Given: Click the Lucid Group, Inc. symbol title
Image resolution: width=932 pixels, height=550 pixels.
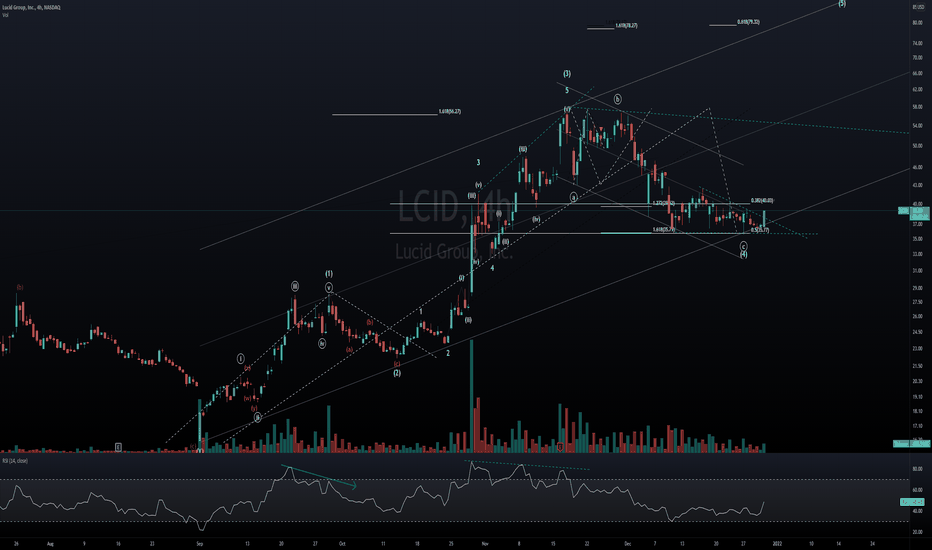Looking at the screenshot, I should [31, 7].
